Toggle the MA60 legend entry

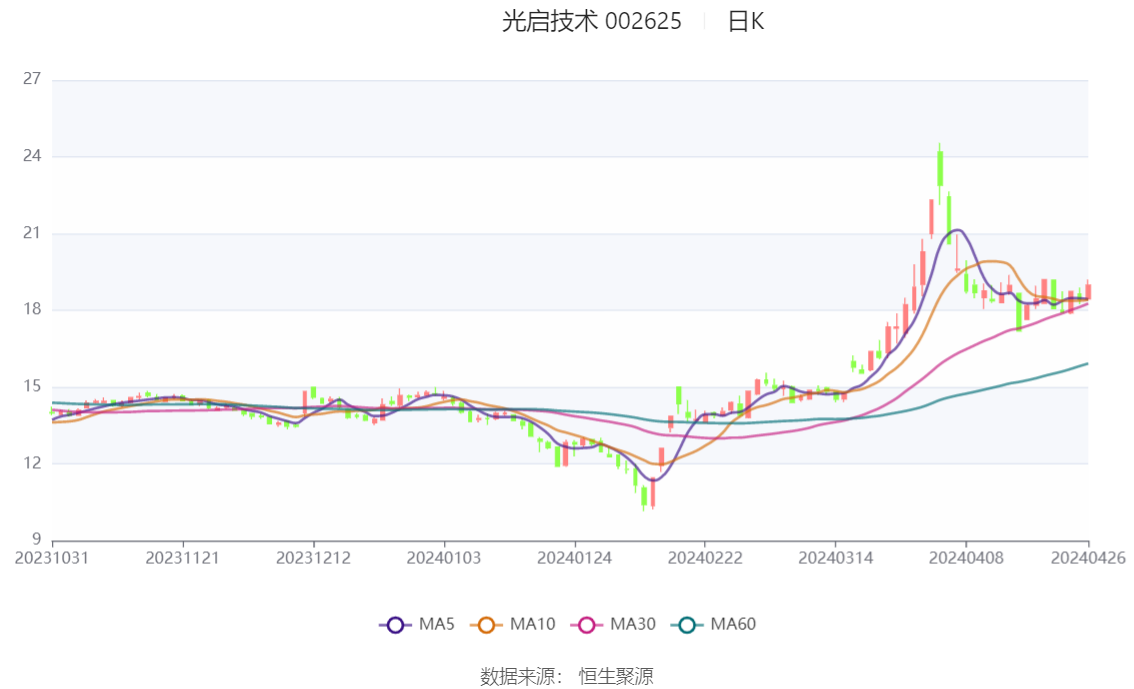click(x=714, y=624)
